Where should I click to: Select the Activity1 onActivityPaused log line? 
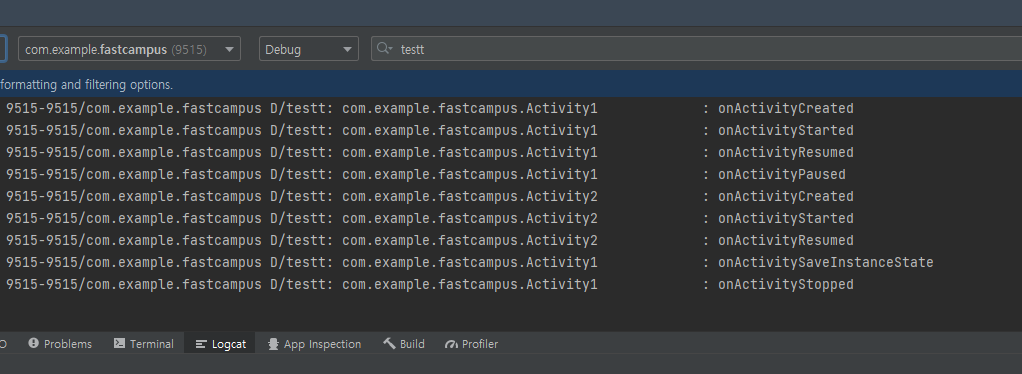426,175
